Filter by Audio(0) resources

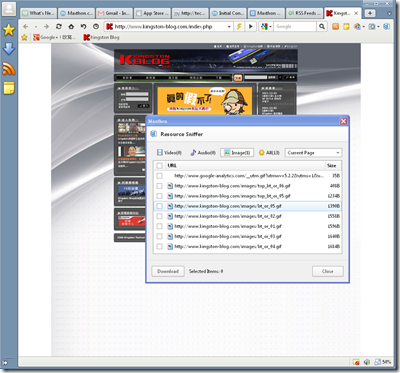203,153
